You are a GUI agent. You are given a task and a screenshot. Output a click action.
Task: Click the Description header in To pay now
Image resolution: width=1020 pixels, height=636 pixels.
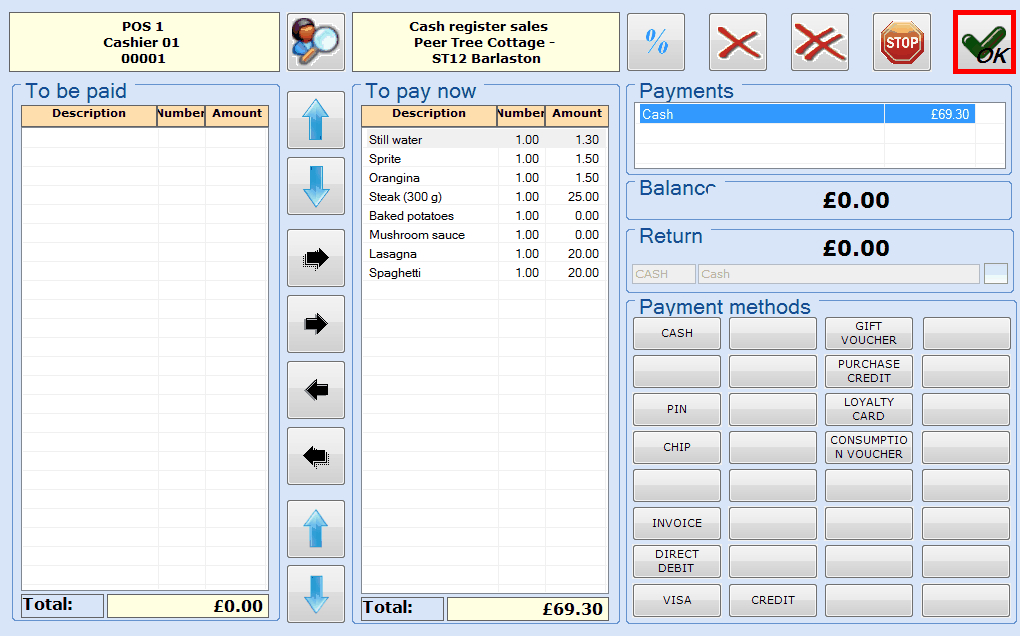coord(429,114)
